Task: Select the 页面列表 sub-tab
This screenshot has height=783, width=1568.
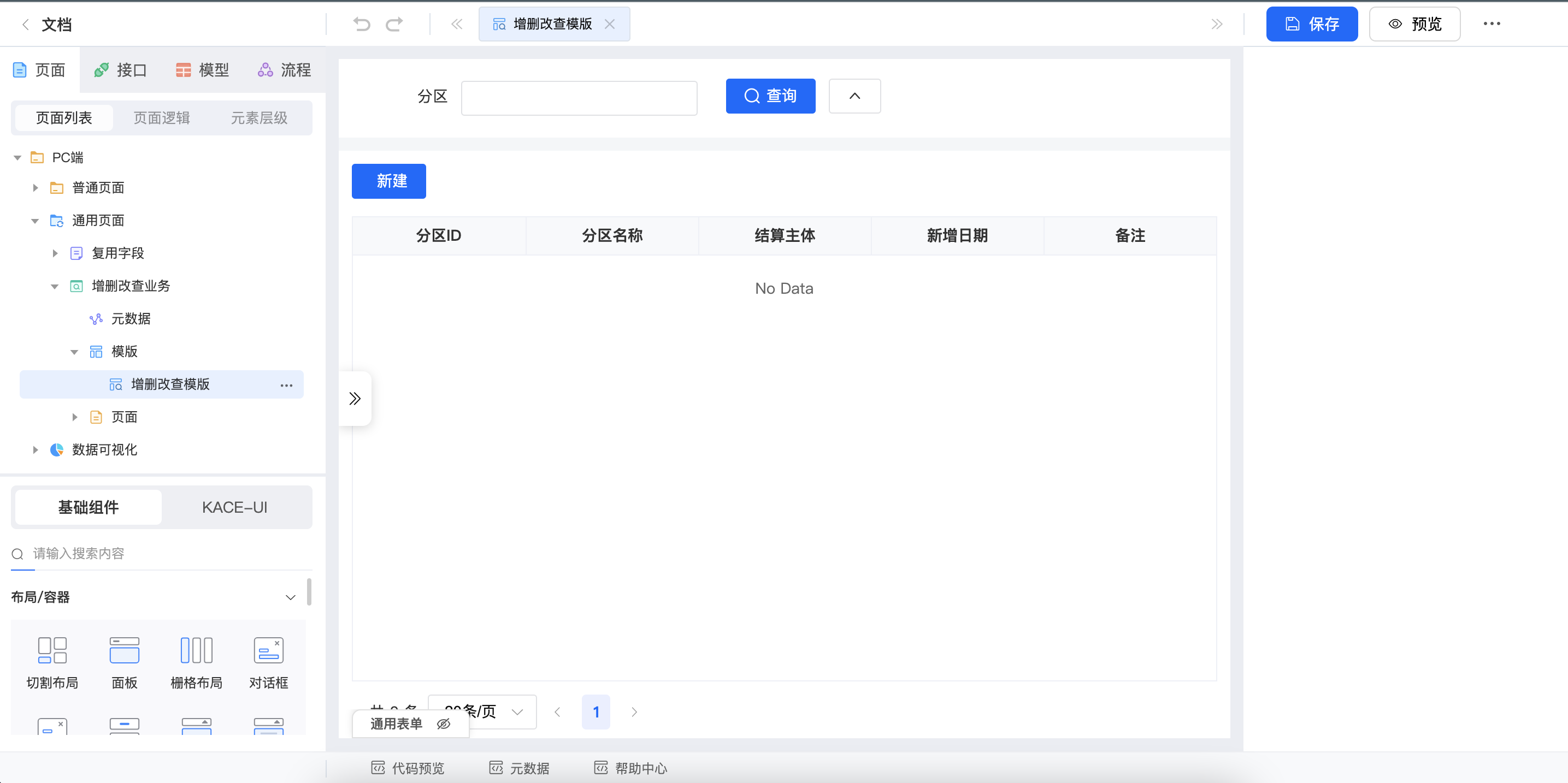Action: 64,117
